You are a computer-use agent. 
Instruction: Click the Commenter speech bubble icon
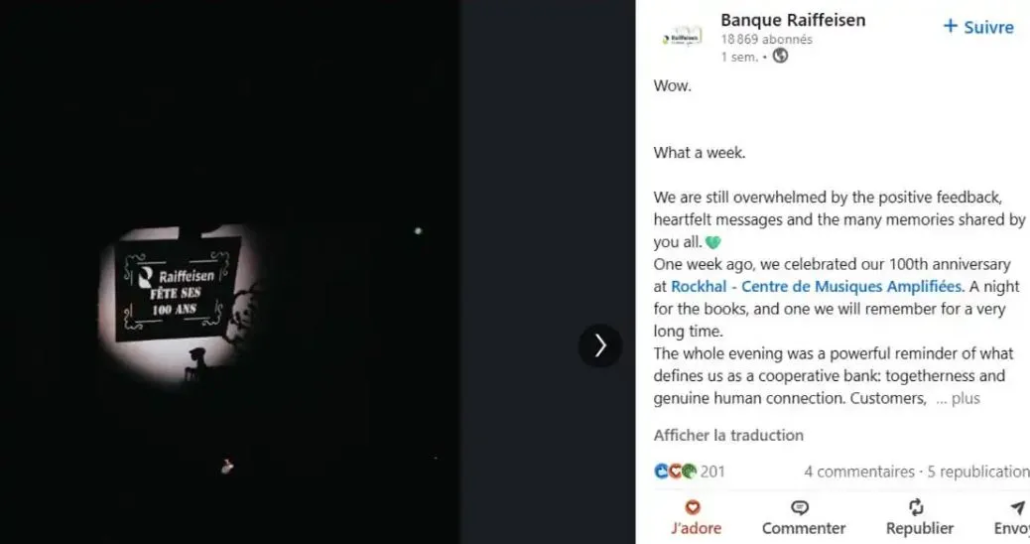click(800, 508)
